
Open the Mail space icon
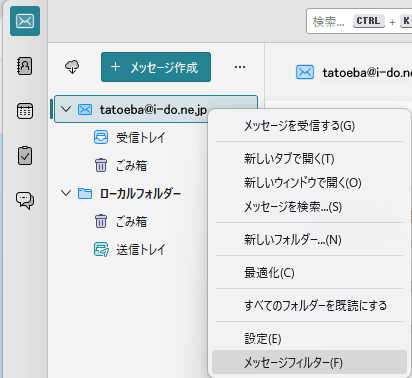(x=25, y=21)
